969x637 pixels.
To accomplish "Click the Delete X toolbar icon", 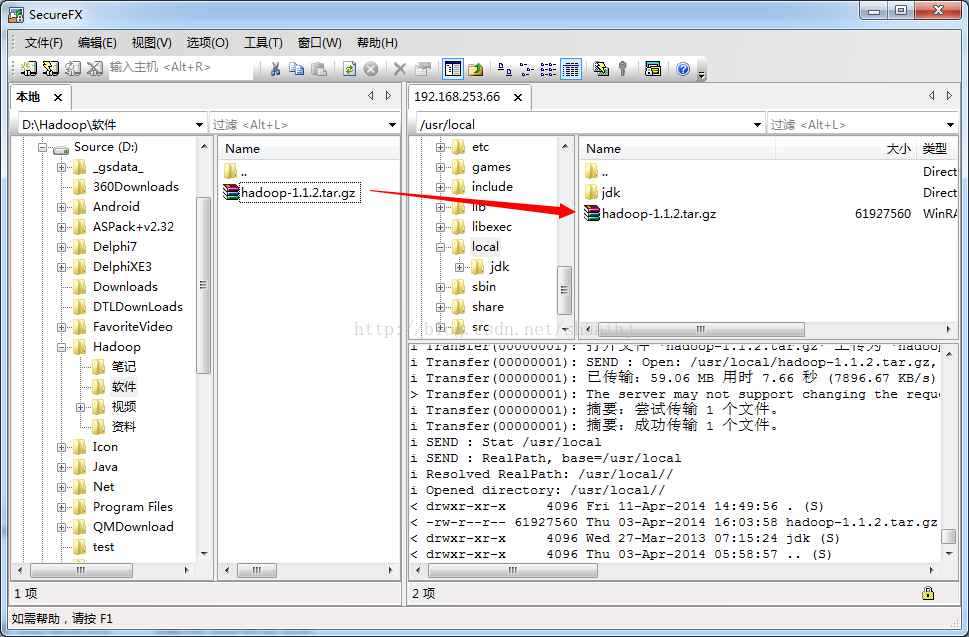I will click(400, 69).
